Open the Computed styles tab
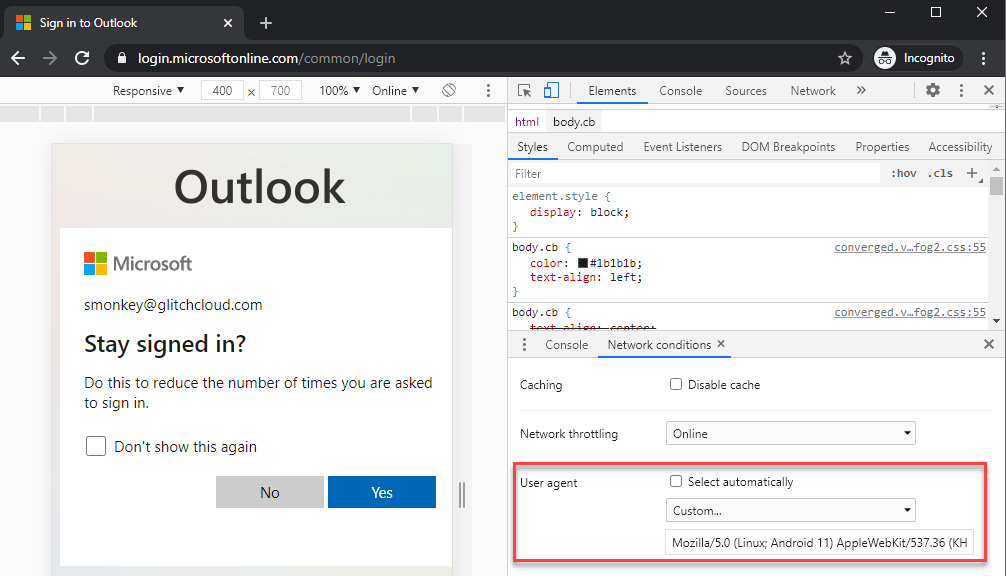 (x=595, y=147)
